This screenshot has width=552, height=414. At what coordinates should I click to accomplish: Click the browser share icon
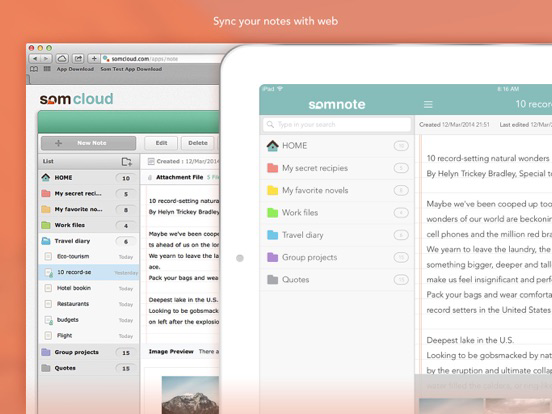[x=78, y=58]
